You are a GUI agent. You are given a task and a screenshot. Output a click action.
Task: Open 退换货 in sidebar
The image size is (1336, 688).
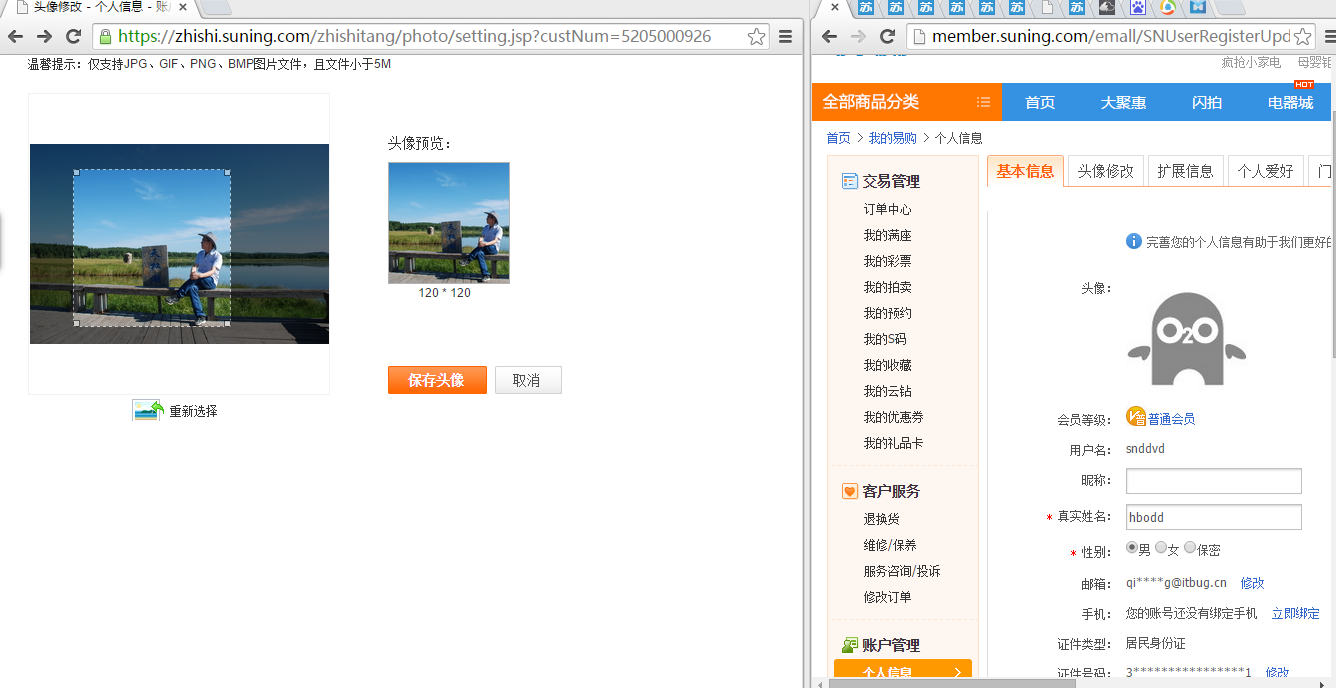881,519
